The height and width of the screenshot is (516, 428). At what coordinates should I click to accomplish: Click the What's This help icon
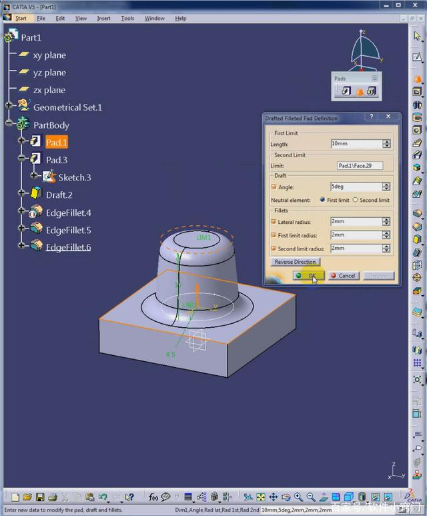point(129,497)
